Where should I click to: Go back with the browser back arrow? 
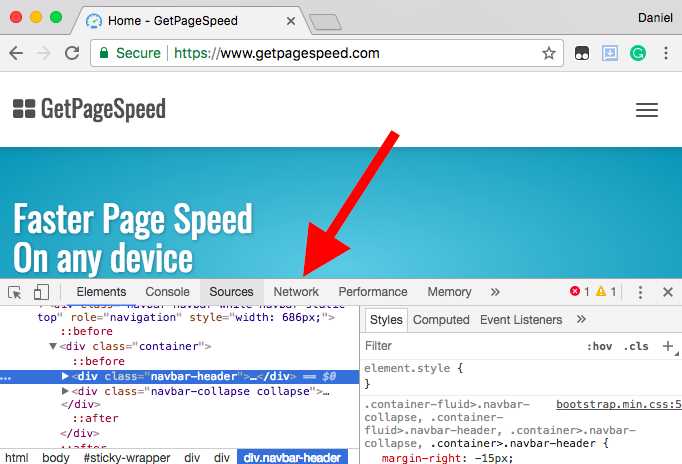[16, 53]
